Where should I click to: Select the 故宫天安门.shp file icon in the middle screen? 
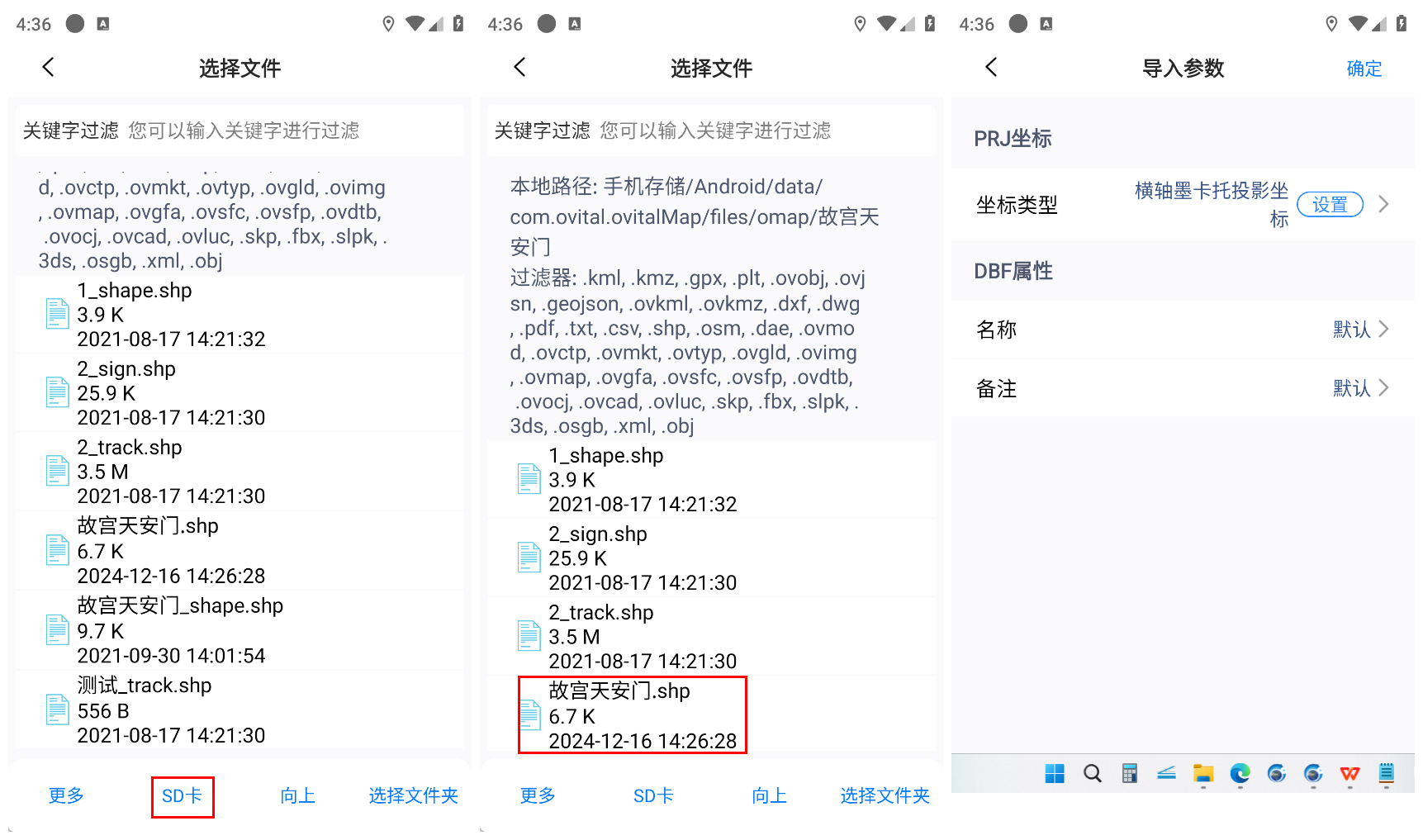pos(529,715)
